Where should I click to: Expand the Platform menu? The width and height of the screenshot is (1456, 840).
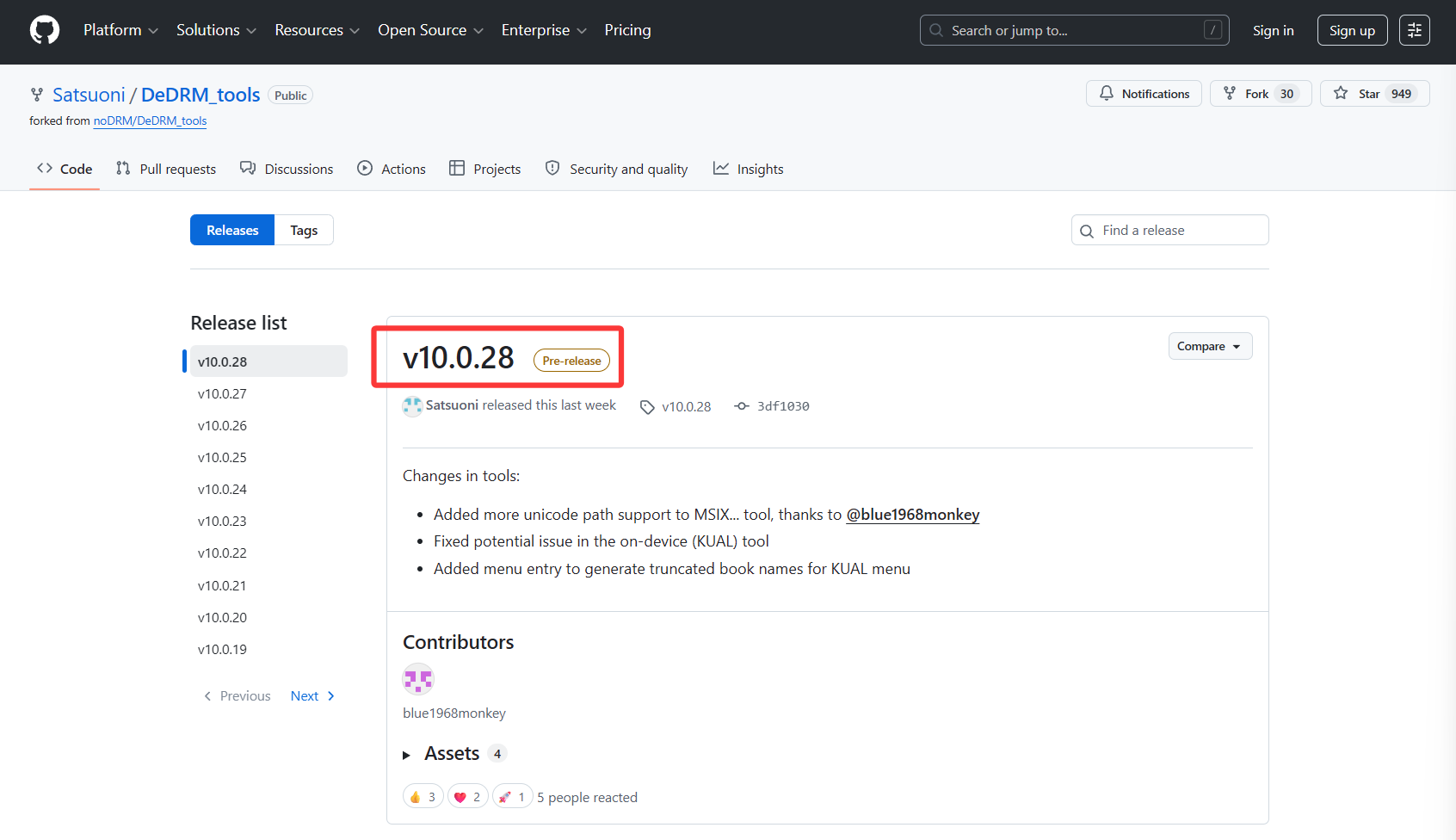[x=120, y=30]
